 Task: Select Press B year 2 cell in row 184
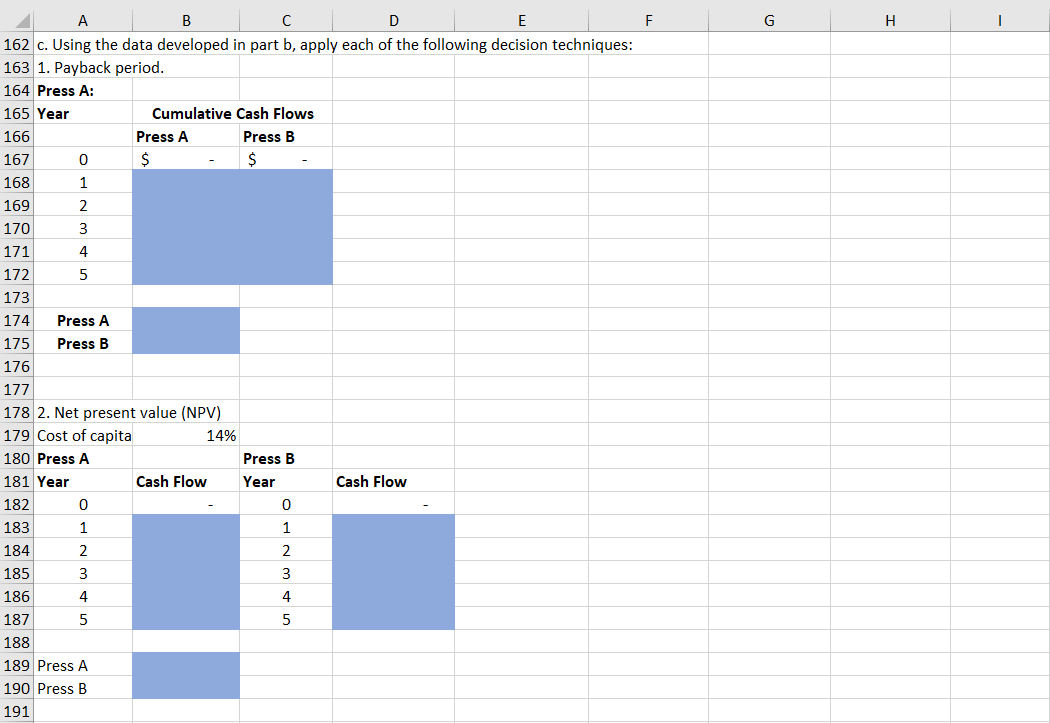pos(286,550)
